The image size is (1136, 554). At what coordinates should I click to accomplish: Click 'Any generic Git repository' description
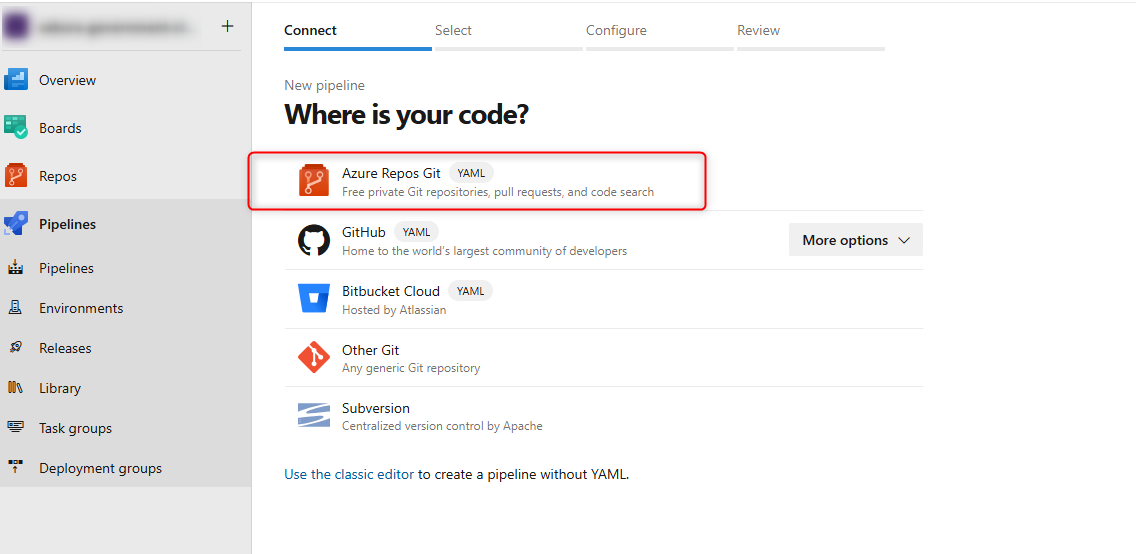click(411, 368)
